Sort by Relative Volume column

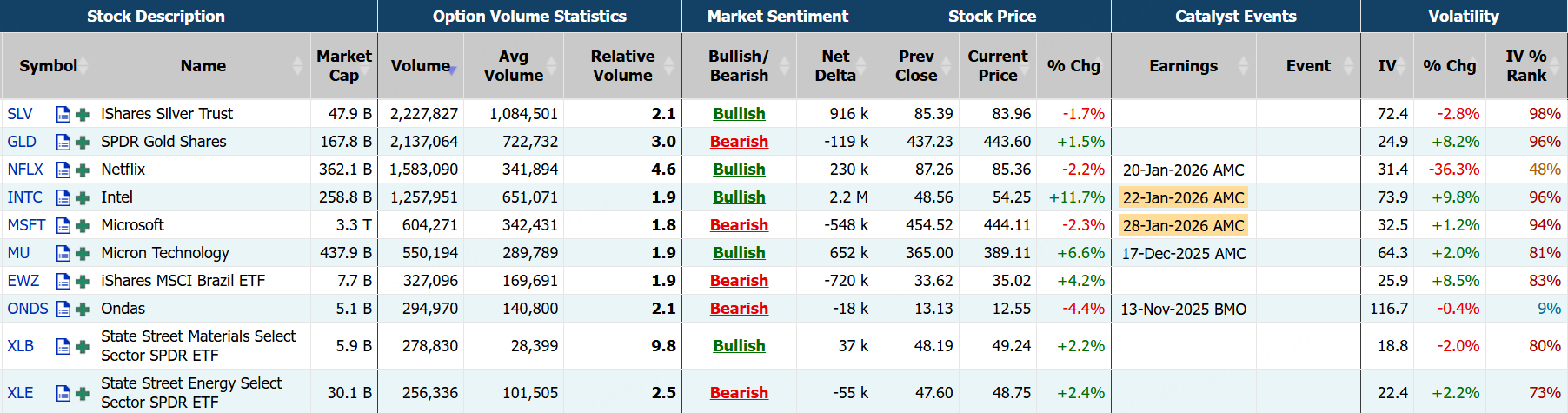tap(622, 66)
